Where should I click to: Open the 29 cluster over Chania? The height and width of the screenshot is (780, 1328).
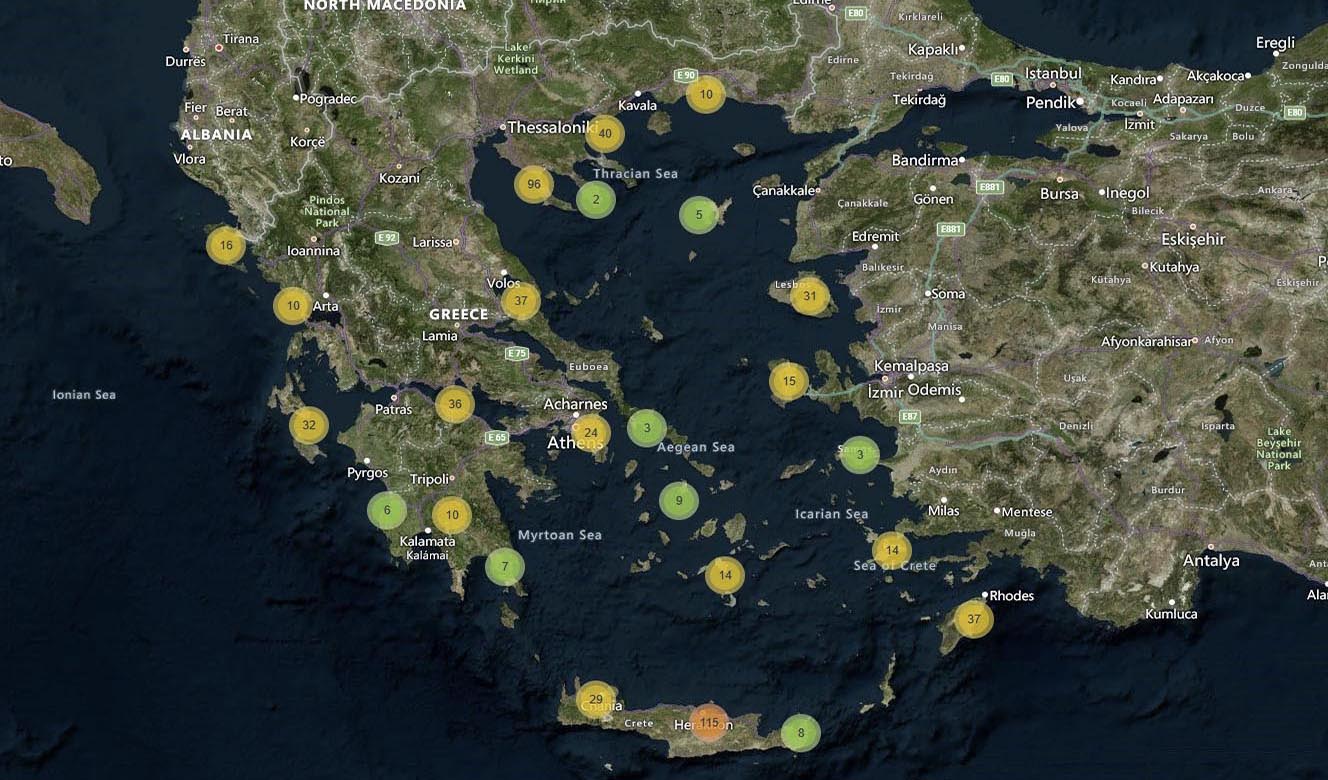[x=596, y=700]
